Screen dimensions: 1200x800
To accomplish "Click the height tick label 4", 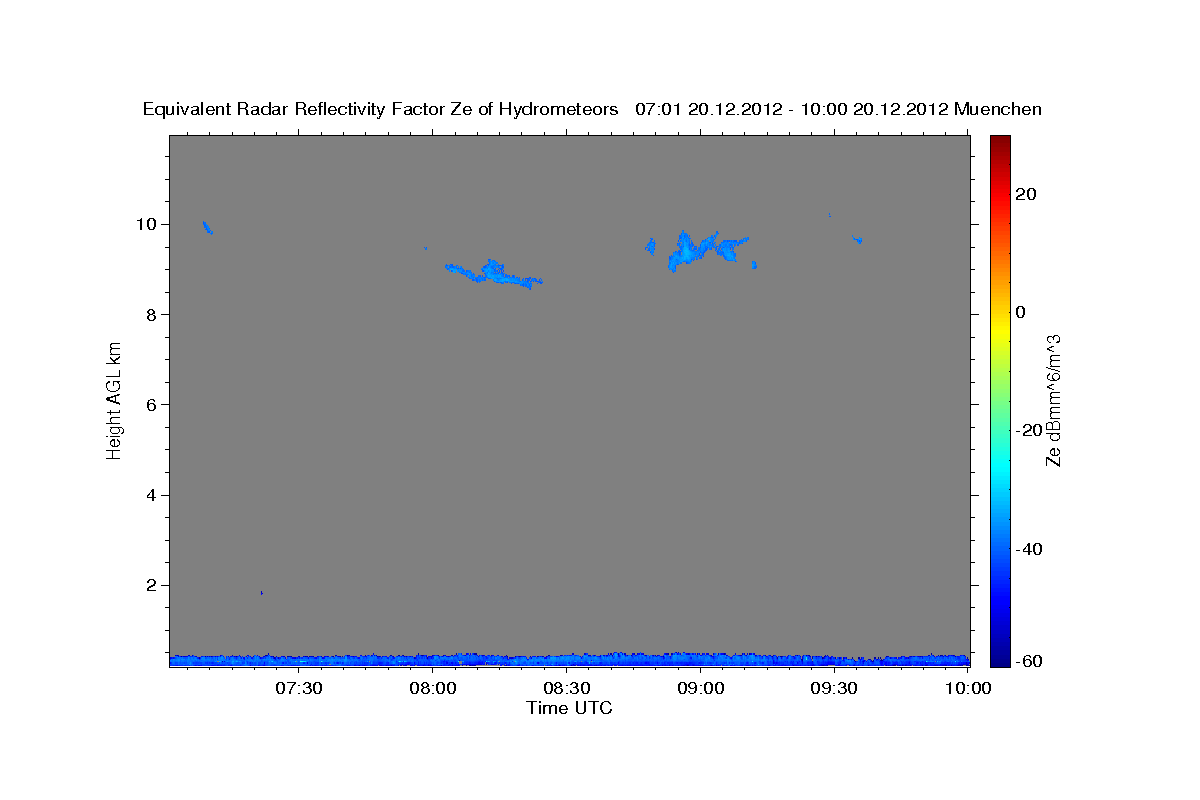I will (153, 495).
